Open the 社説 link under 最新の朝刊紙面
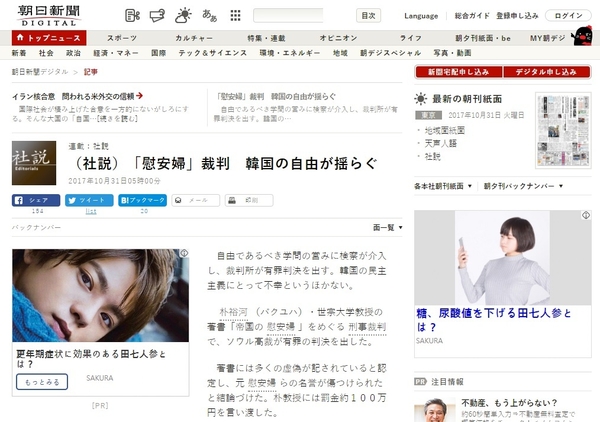 [433, 156]
